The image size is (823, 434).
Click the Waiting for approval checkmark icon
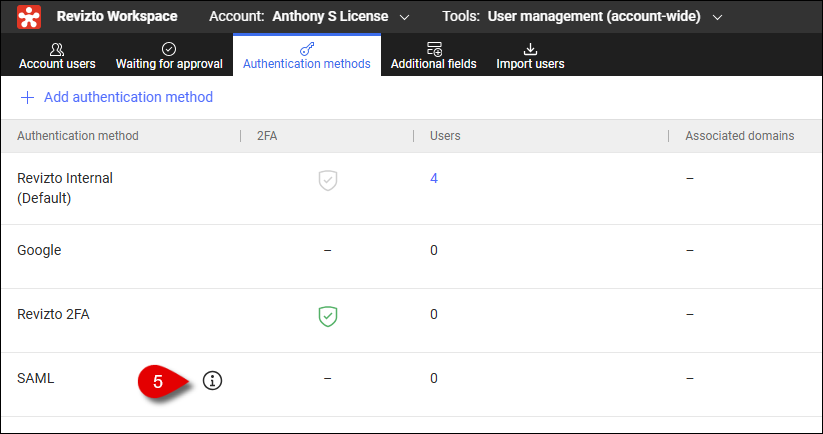pos(169,49)
